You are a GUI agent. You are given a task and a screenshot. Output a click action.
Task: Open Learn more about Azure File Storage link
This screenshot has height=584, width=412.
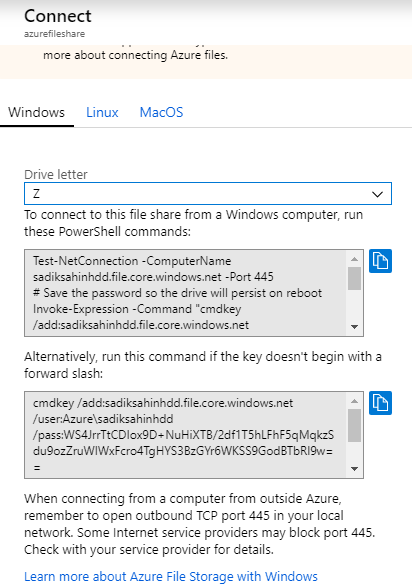tap(171, 576)
